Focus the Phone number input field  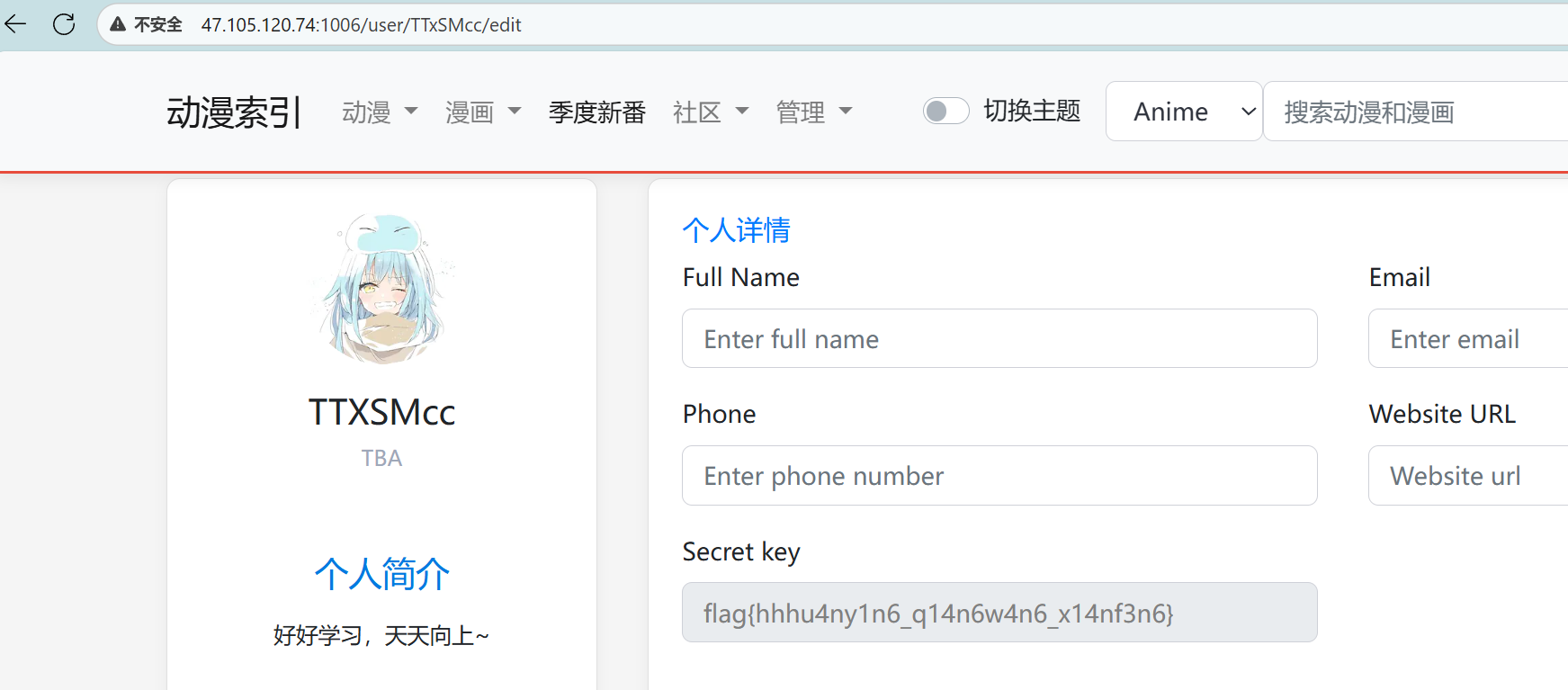(x=999, y=475)
